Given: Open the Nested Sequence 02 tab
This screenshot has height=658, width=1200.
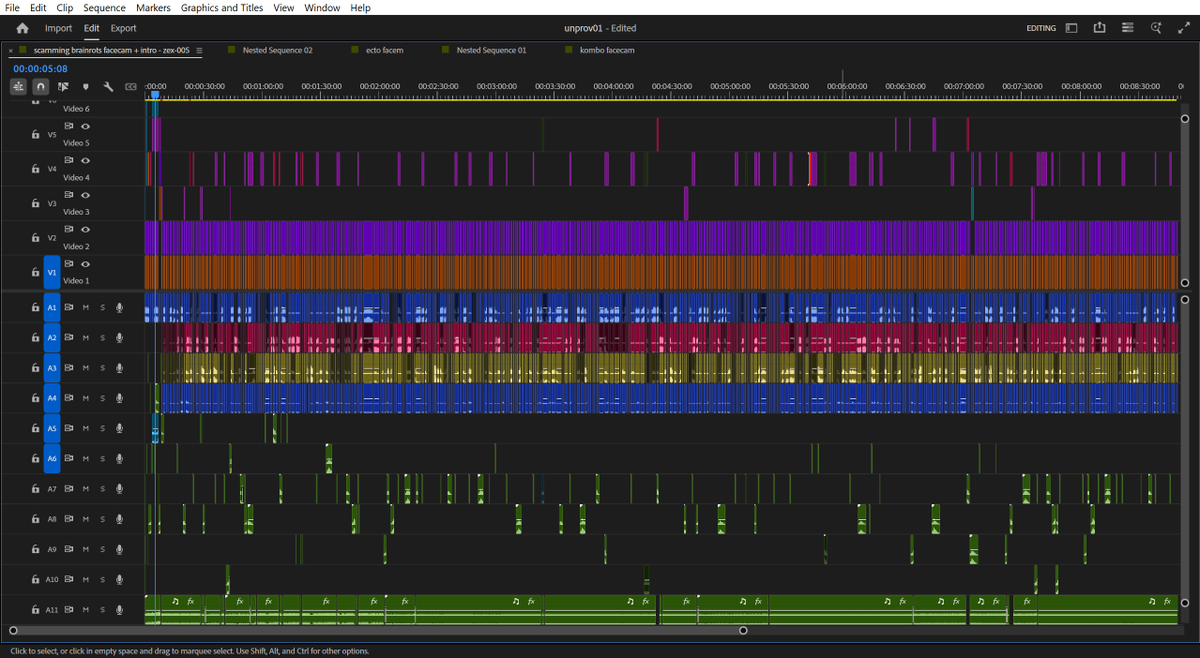Looking at the screenshot, I should coord(277,50).
